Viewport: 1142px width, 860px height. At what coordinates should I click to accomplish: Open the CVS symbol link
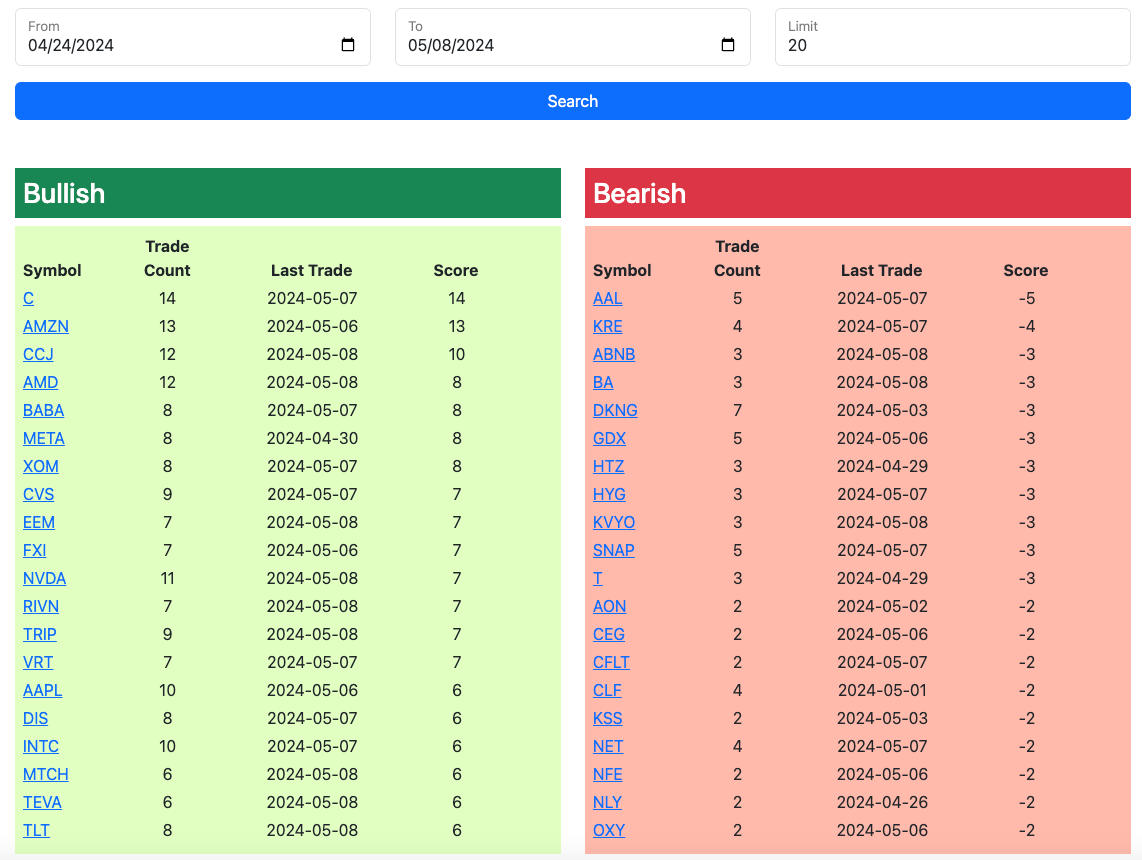click(38, 494)
